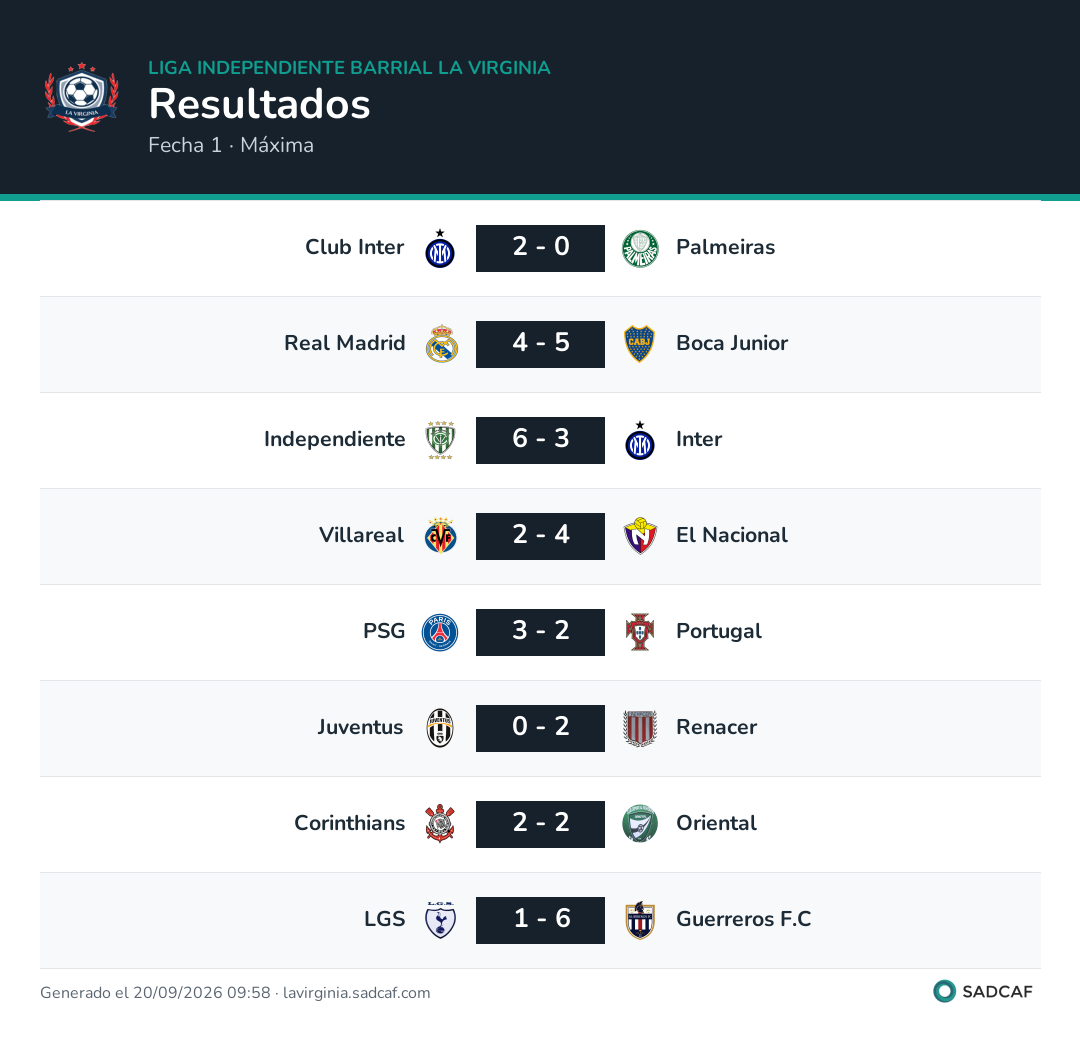Select the Portugal federation crest
The image size is (1080, 1044).
point(640,632)
